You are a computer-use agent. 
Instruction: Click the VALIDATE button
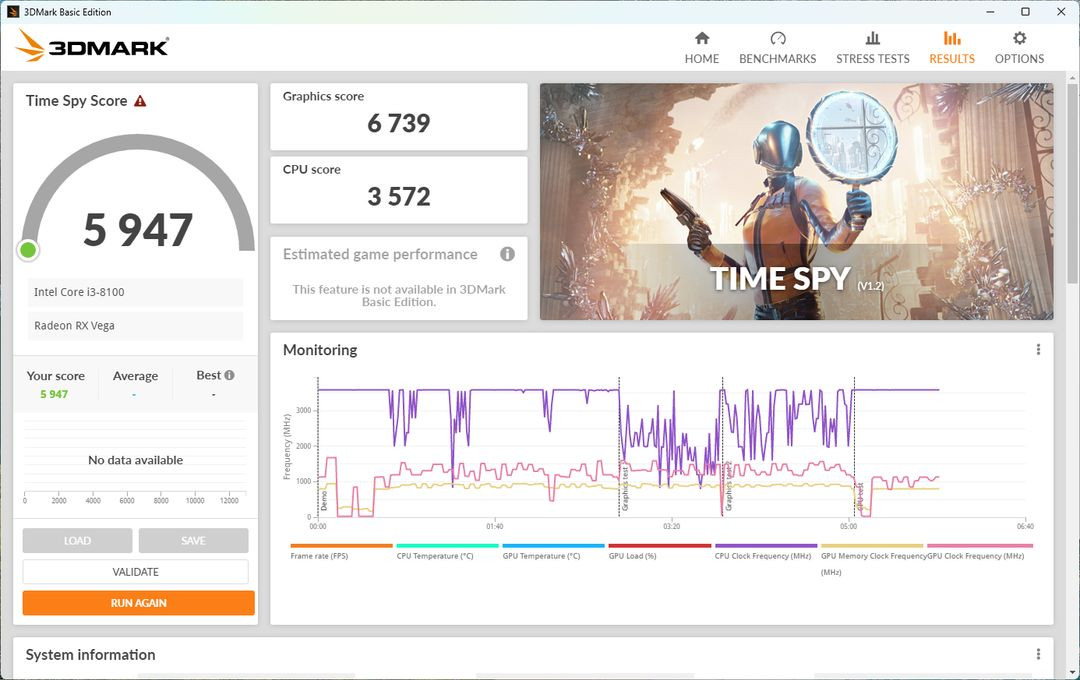pyautogui.click(x=136, y=571)
